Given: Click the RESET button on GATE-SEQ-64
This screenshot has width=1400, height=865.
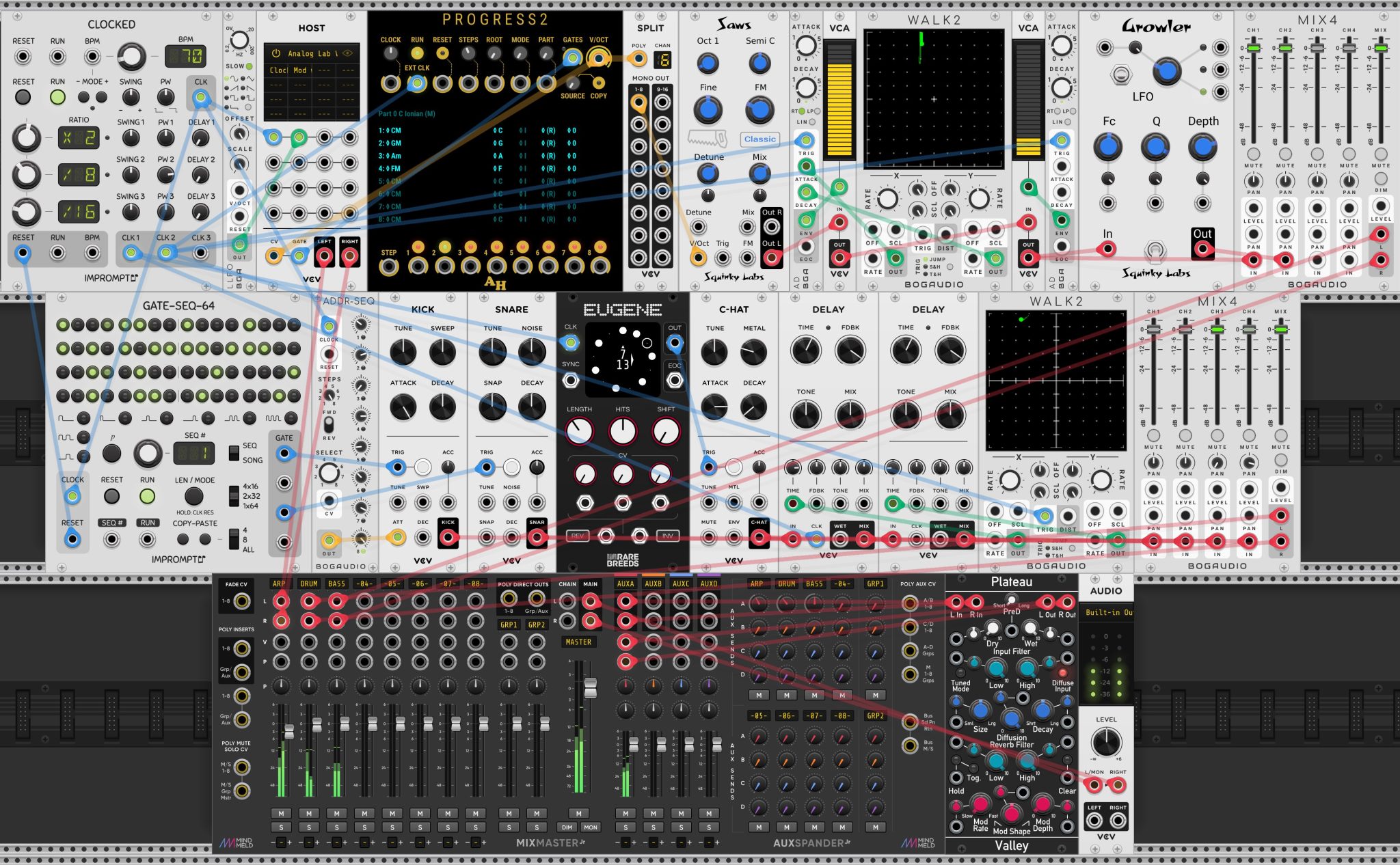Looking at the screenshot, I should [111, 496].
